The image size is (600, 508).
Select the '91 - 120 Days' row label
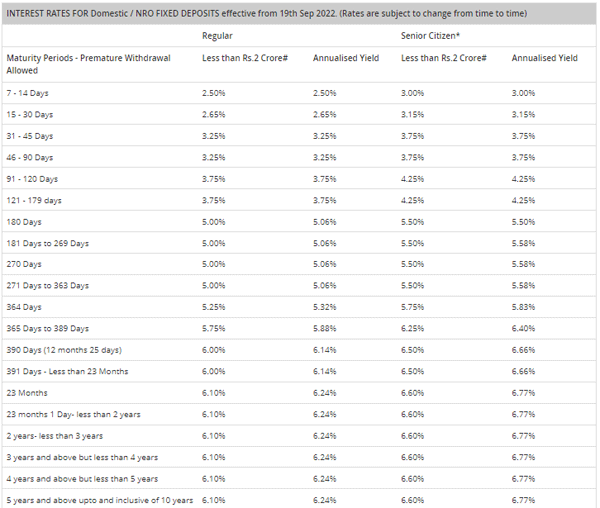[x=32, y=179]
